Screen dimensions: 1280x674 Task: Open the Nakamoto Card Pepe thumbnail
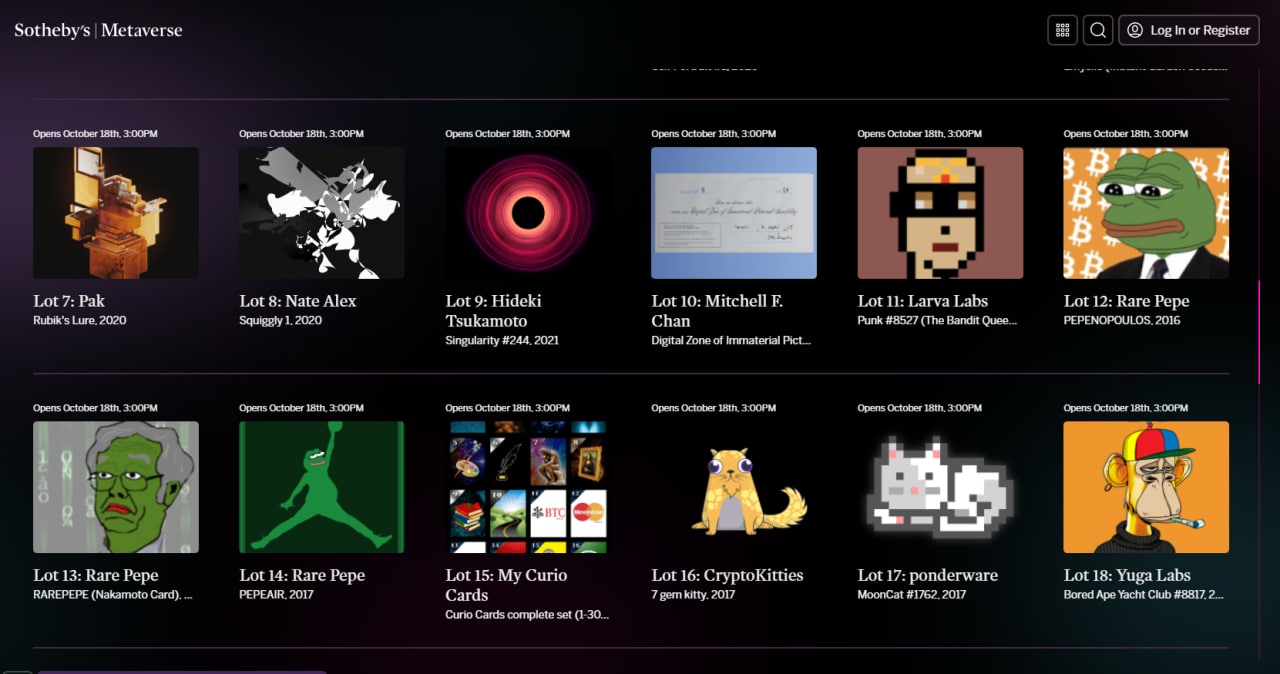click(x=116, y=487)
